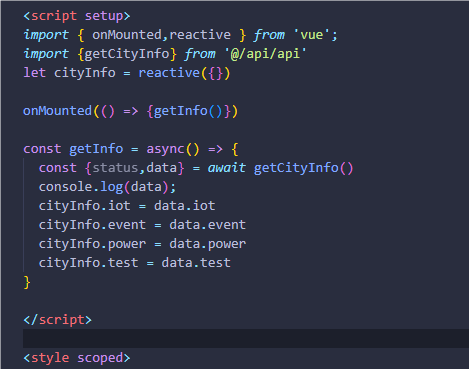The height and width of the screenshot is (369, 469).
Task: Click the await keyword
Action: [x=227, y=168]
